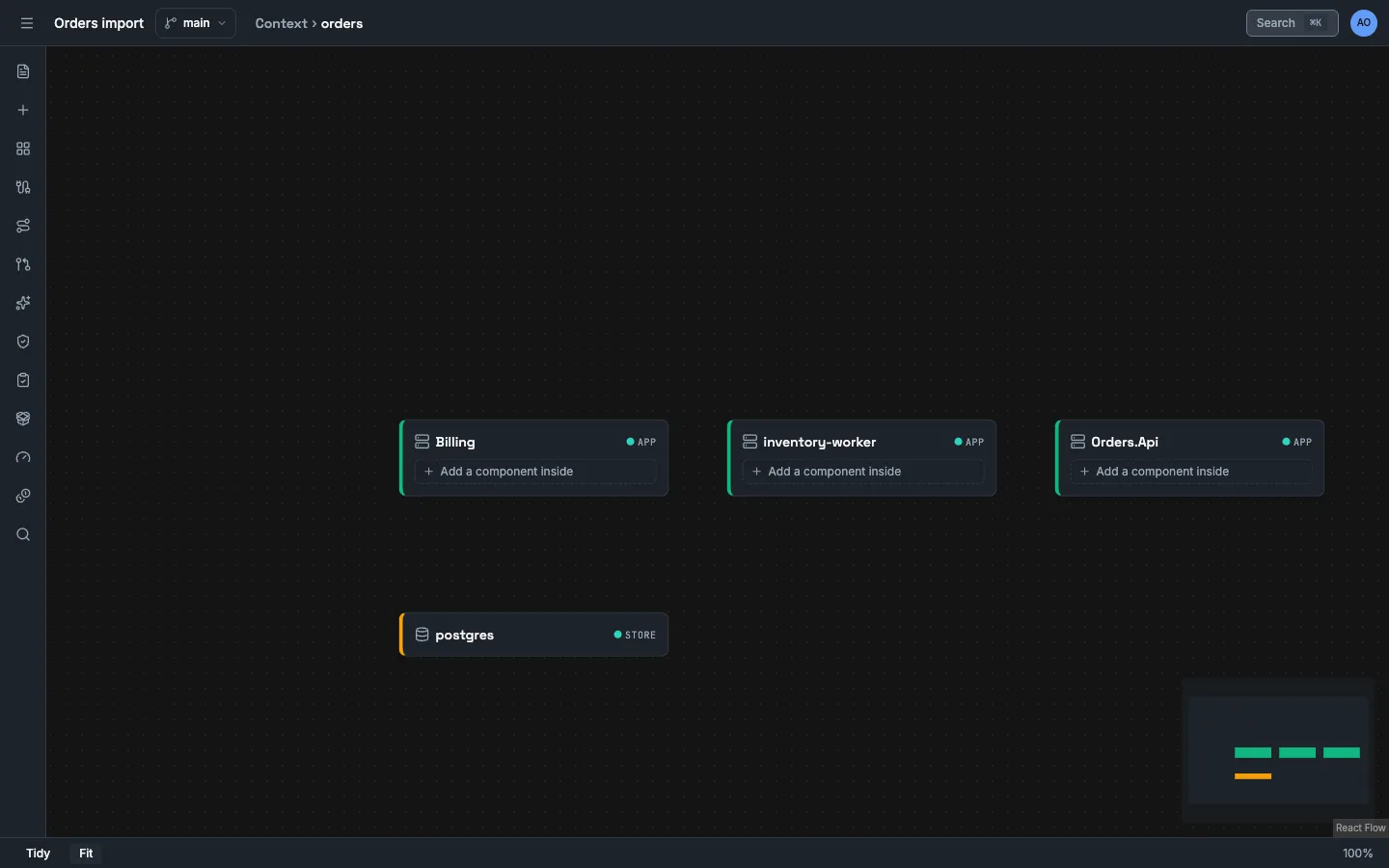Open the pull request icon in sidebar
Viewport: 1389px width, 868px height.
coord(23,264)
